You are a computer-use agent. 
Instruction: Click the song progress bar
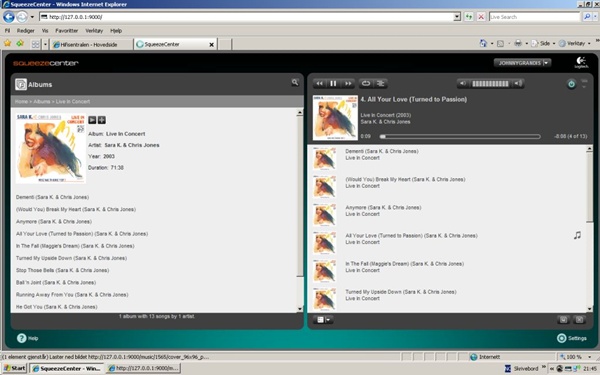click(x=460, y=137)
